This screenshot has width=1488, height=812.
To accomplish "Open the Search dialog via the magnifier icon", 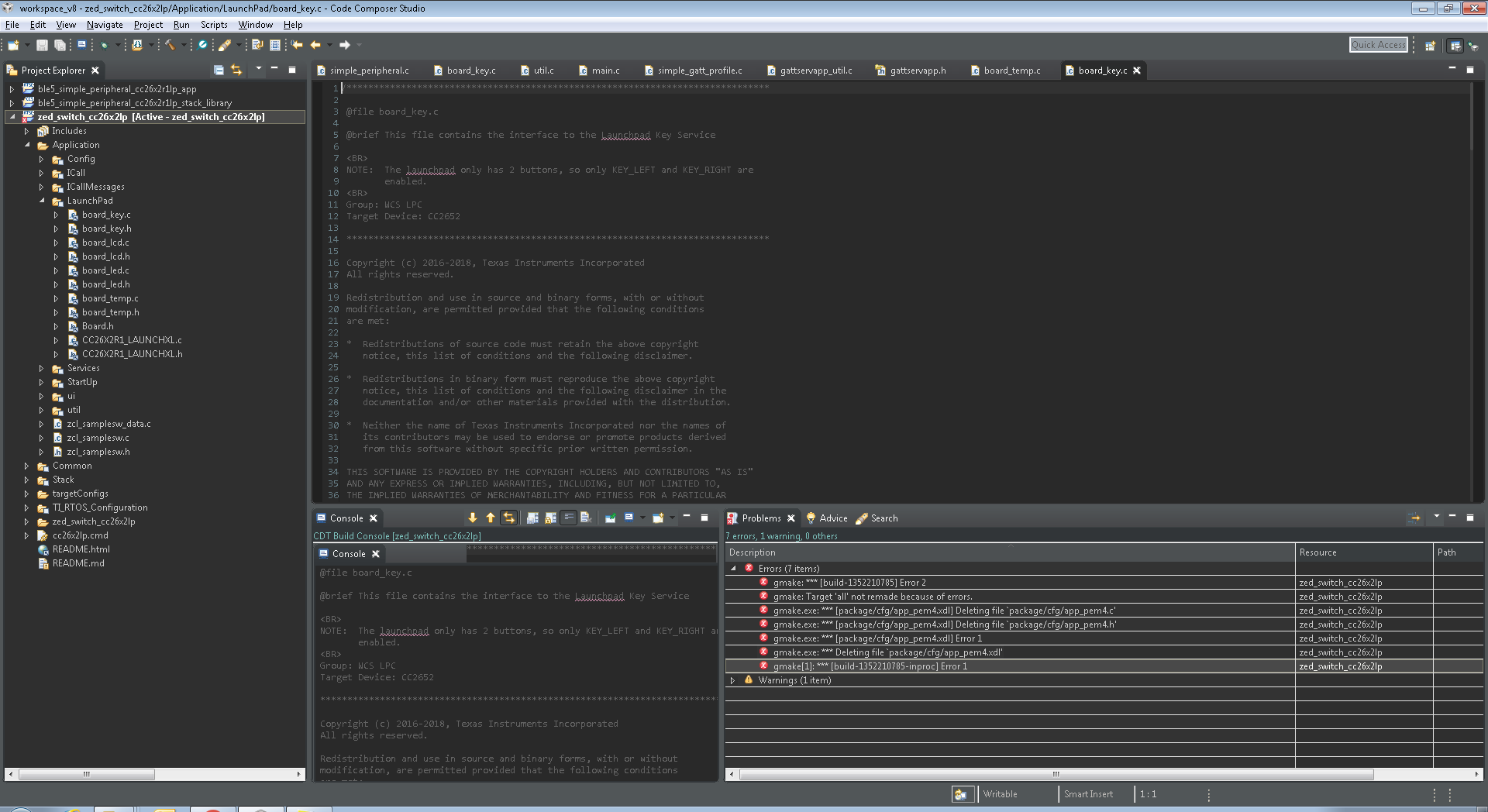I will (201, 45).
